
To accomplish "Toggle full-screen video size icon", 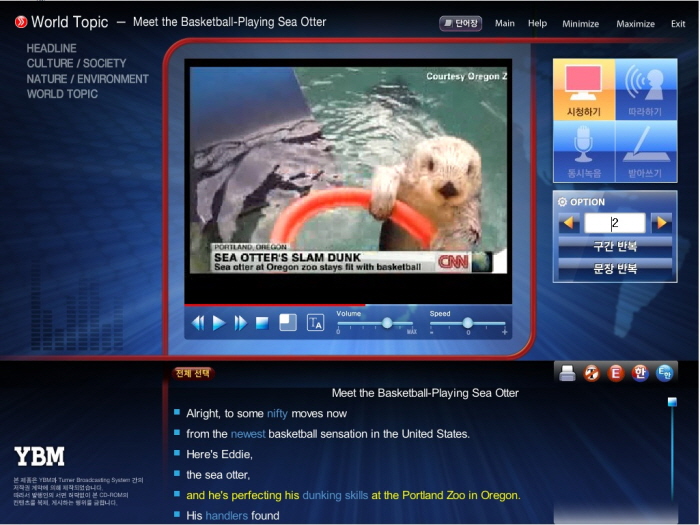I will (x=288, y=322).
